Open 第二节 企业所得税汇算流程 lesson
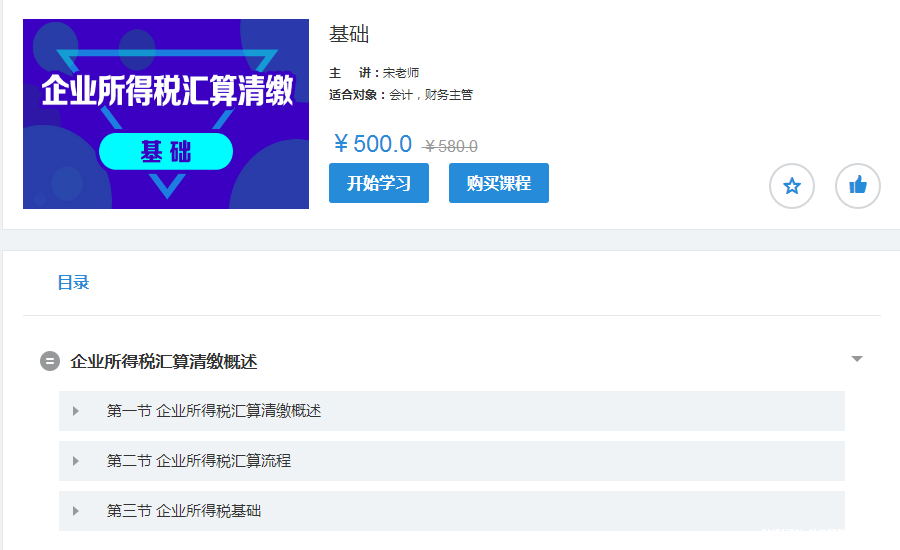 coord(199,461)
